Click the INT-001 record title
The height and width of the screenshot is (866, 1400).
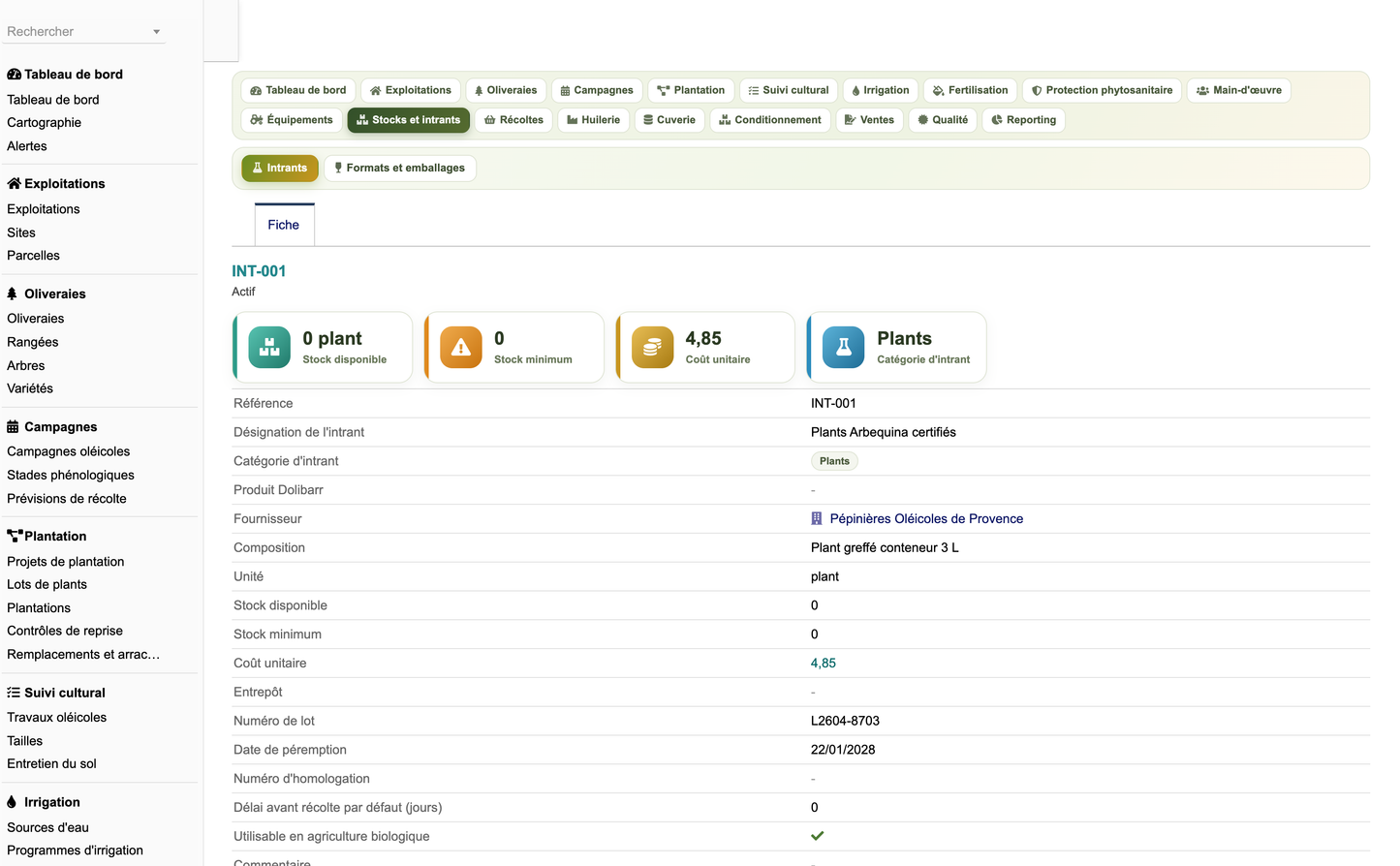(259, 271)
